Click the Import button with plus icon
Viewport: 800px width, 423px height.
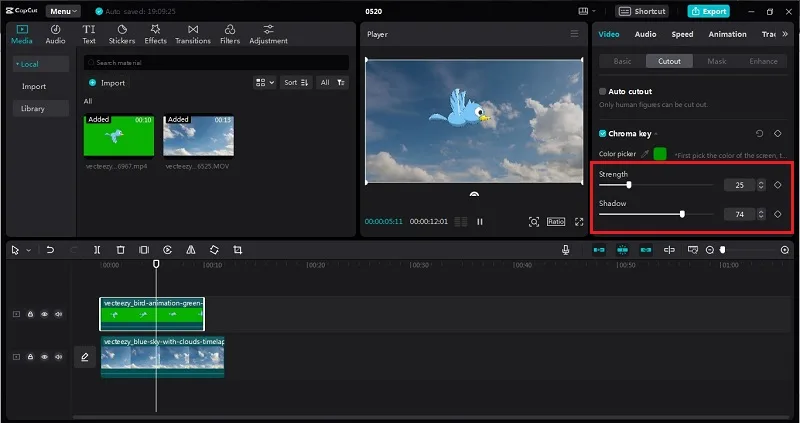107,83
